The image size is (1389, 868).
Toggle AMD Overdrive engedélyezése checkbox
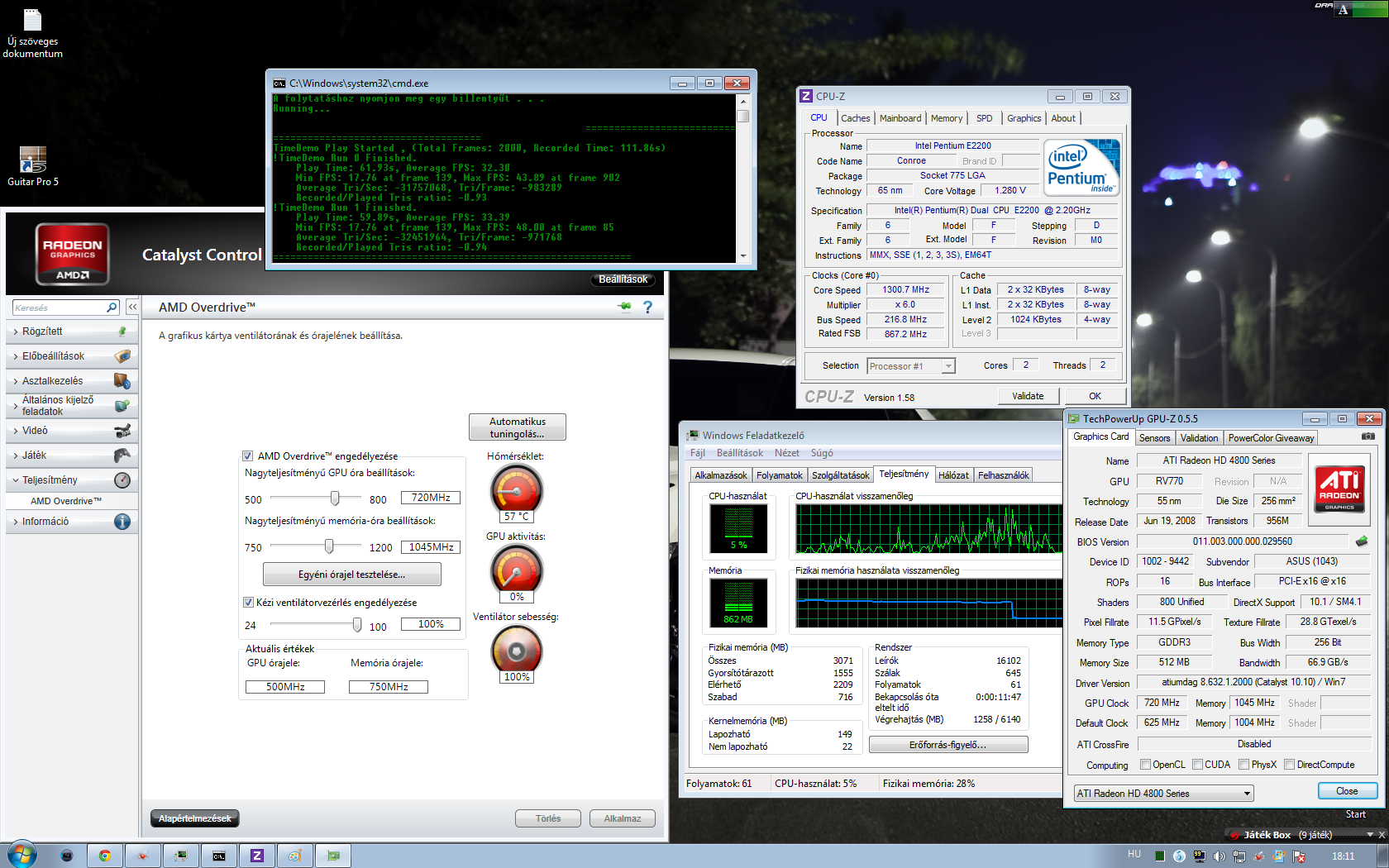[x=247, y=456]
